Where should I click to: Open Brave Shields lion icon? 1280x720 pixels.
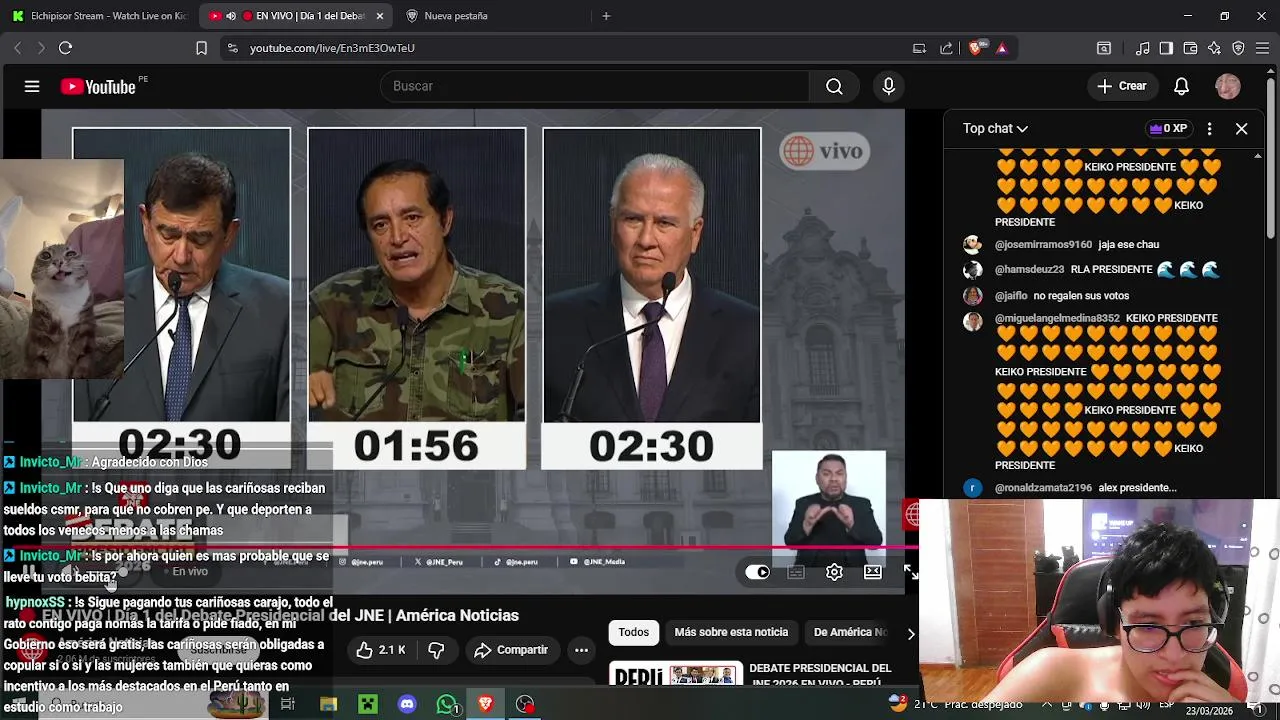[x=976, y=48]
